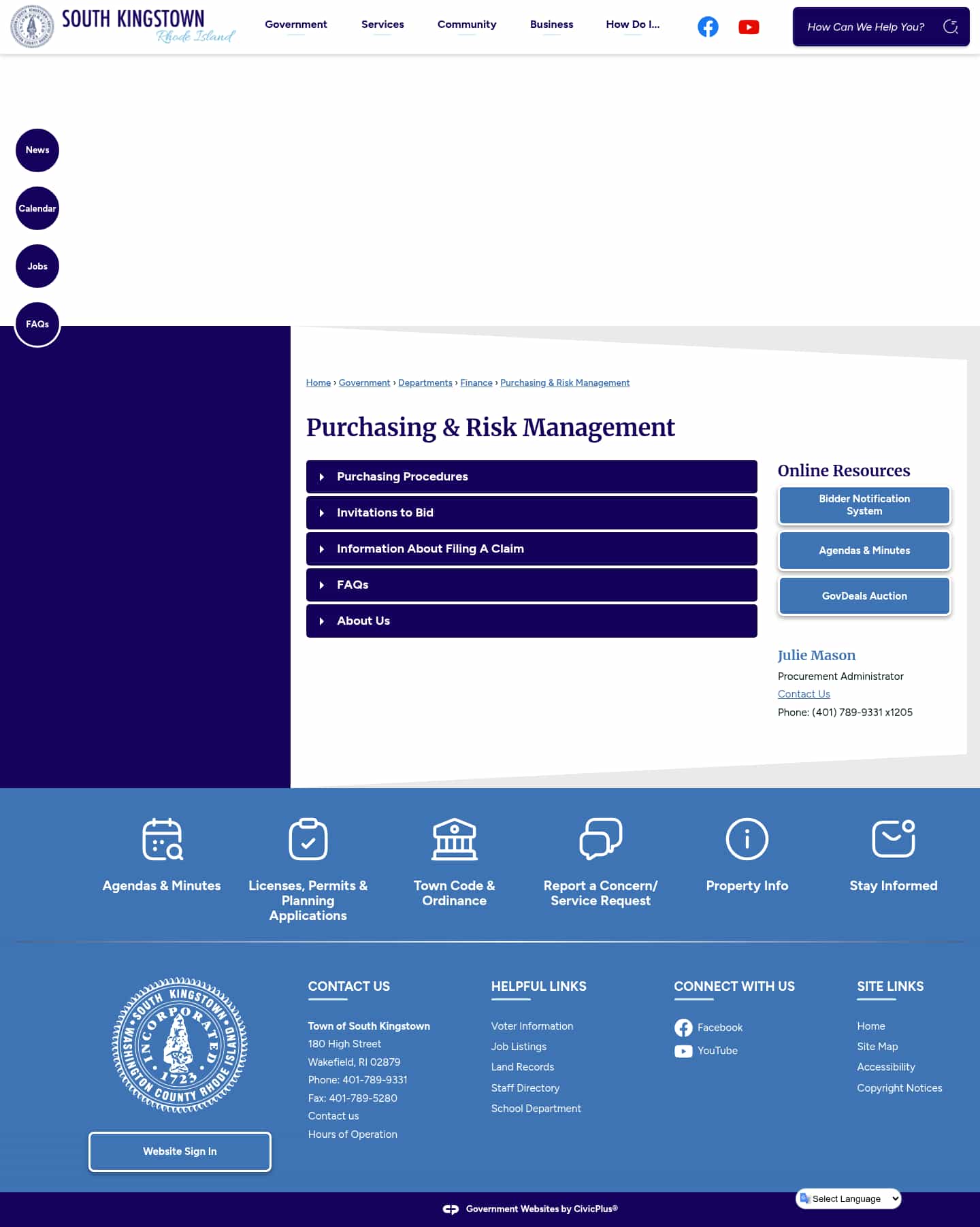Click the Agendas & Minutes Online Resources button
Screen dimensions: 980x1227
[x=864, y=551]
